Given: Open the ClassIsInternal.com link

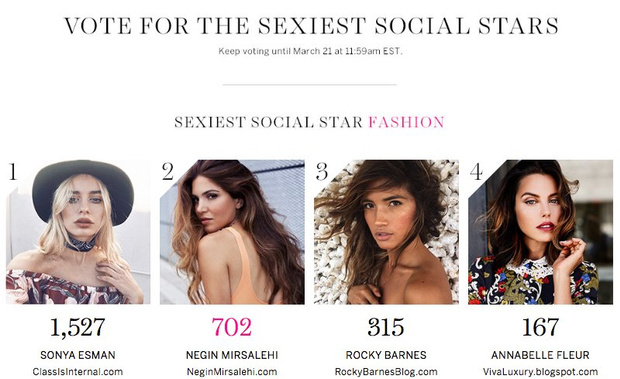Looking at the screenshot, I should 78,372.
